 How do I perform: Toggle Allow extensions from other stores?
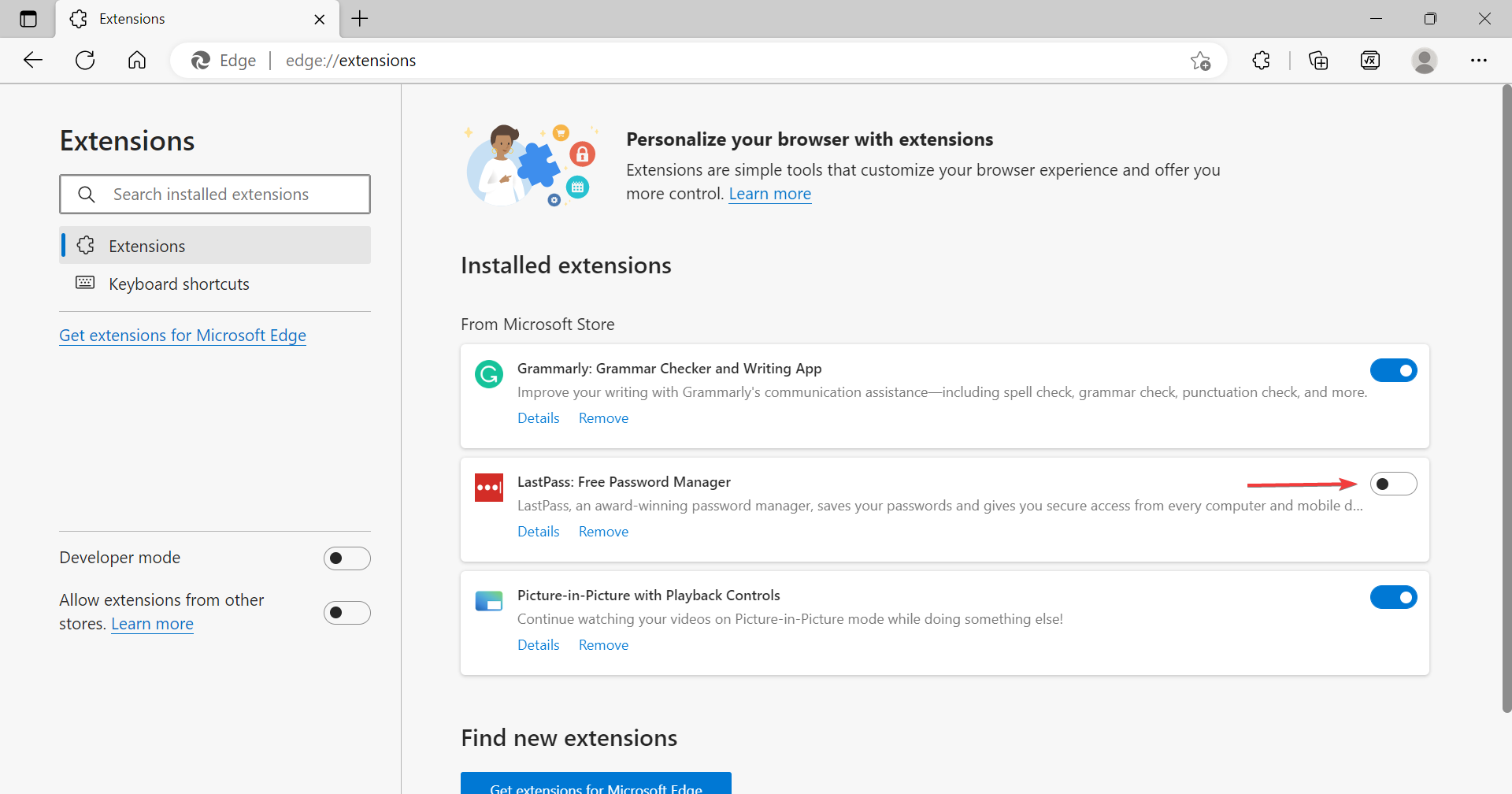tap(346, 613)
